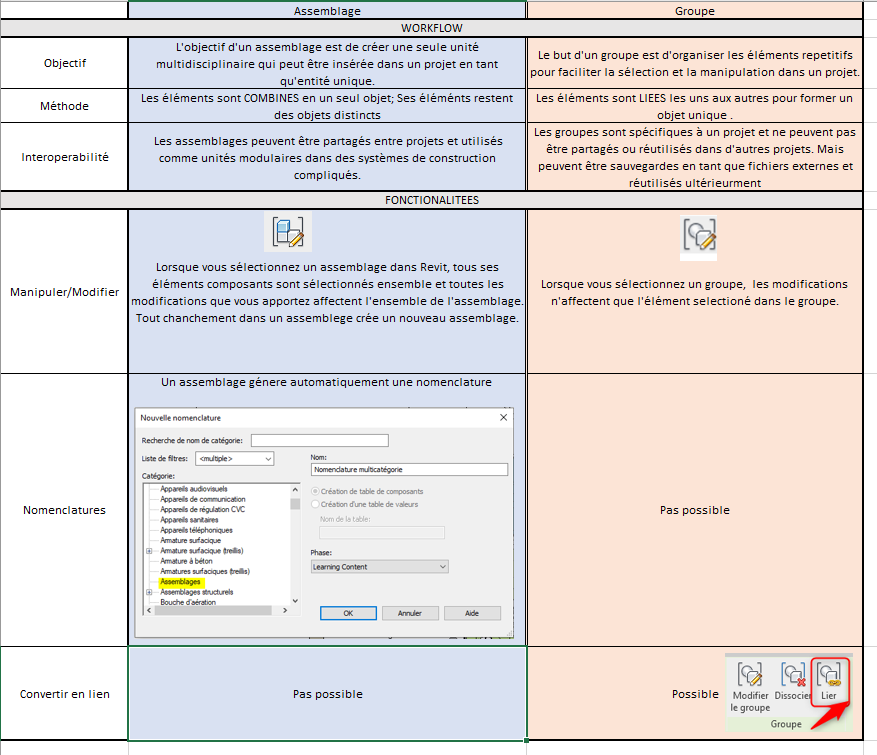877x755 pixels.
Task: Open the Liste de filtres dropdown
Action: 235,458
